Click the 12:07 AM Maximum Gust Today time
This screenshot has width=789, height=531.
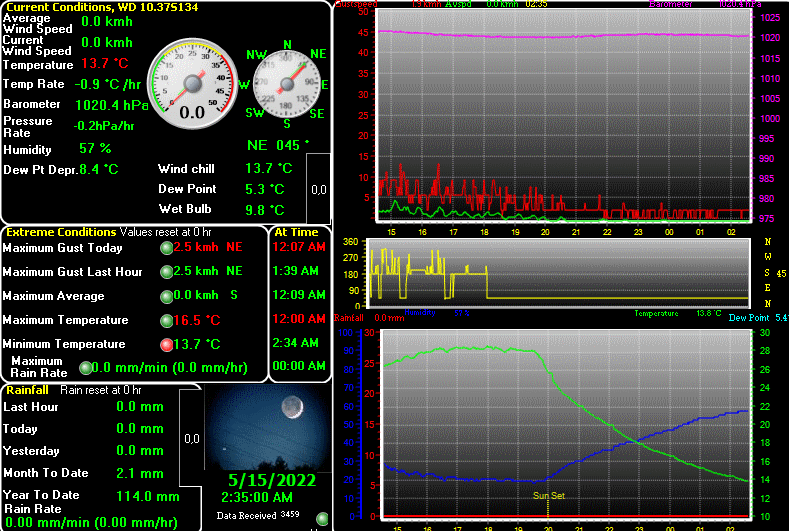point(299,247)
